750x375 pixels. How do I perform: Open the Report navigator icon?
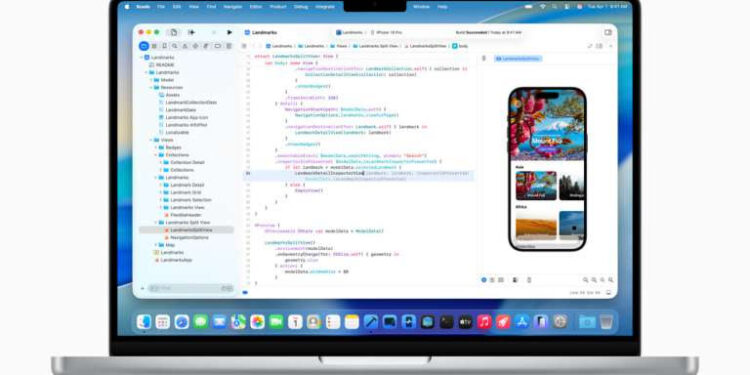(x=229, y=46)
